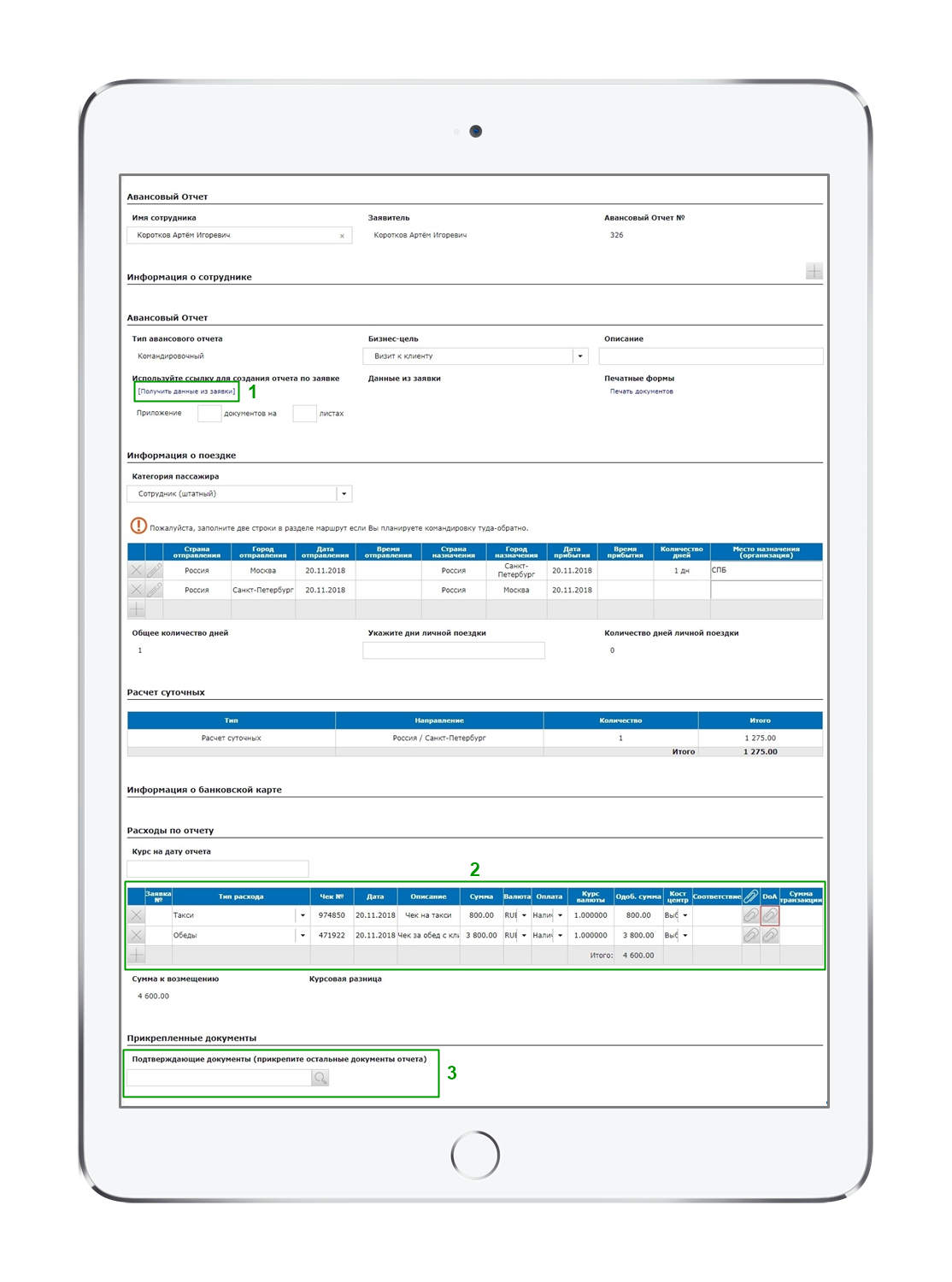
Task: Attach a file to the Обеды expense
Action: coord(751,936)
